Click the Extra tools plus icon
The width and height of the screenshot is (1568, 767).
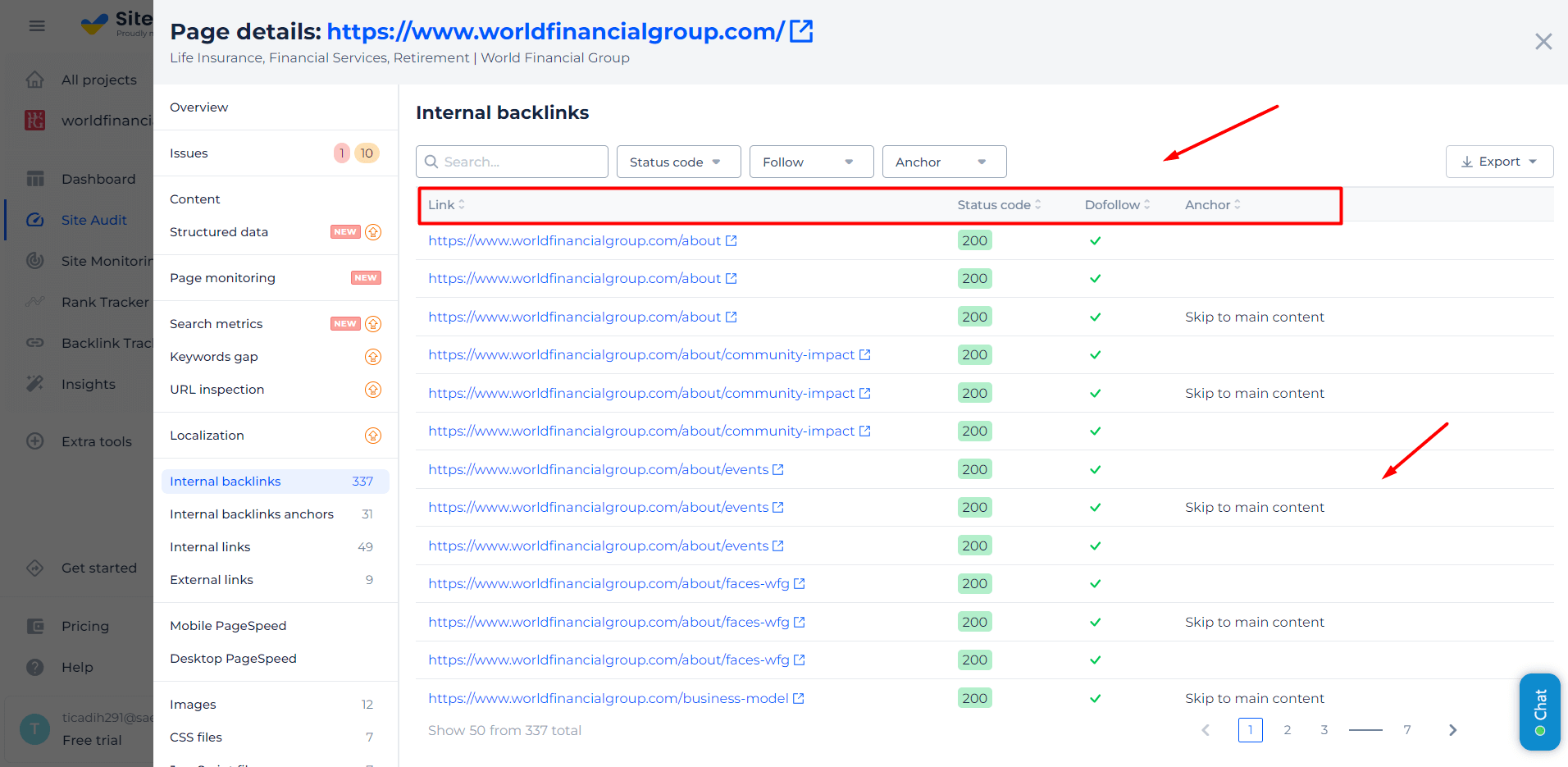point(35,441)
